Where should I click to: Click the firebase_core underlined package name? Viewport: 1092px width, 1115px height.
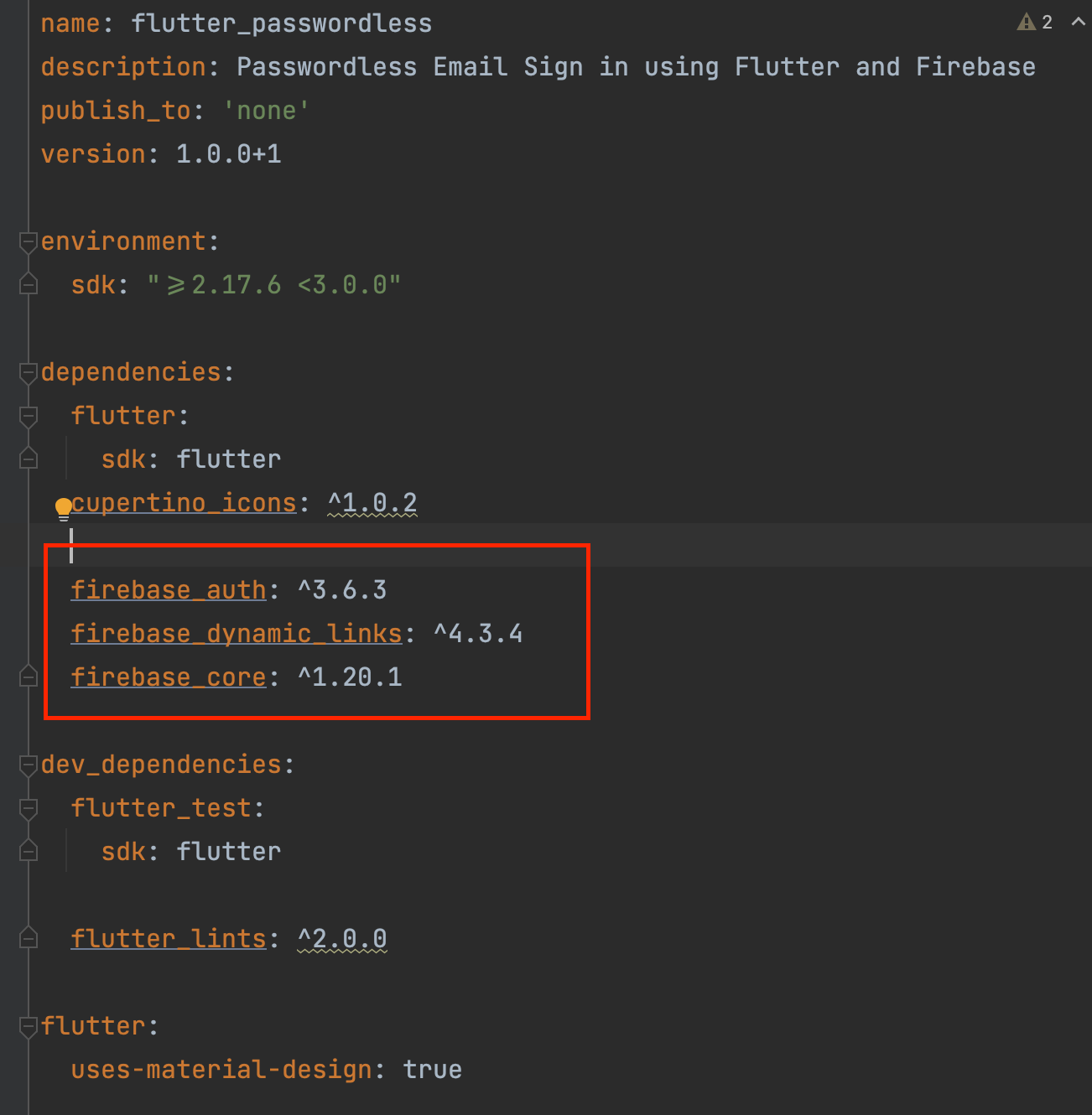click(168, 677)
